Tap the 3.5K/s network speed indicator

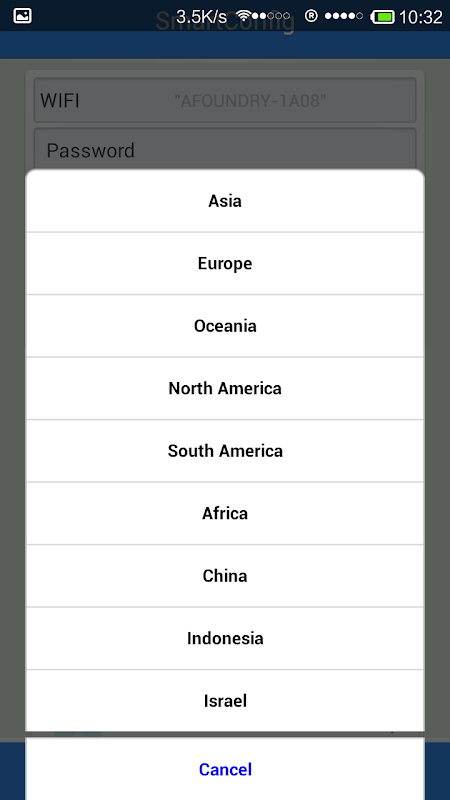tap(202, 16)
